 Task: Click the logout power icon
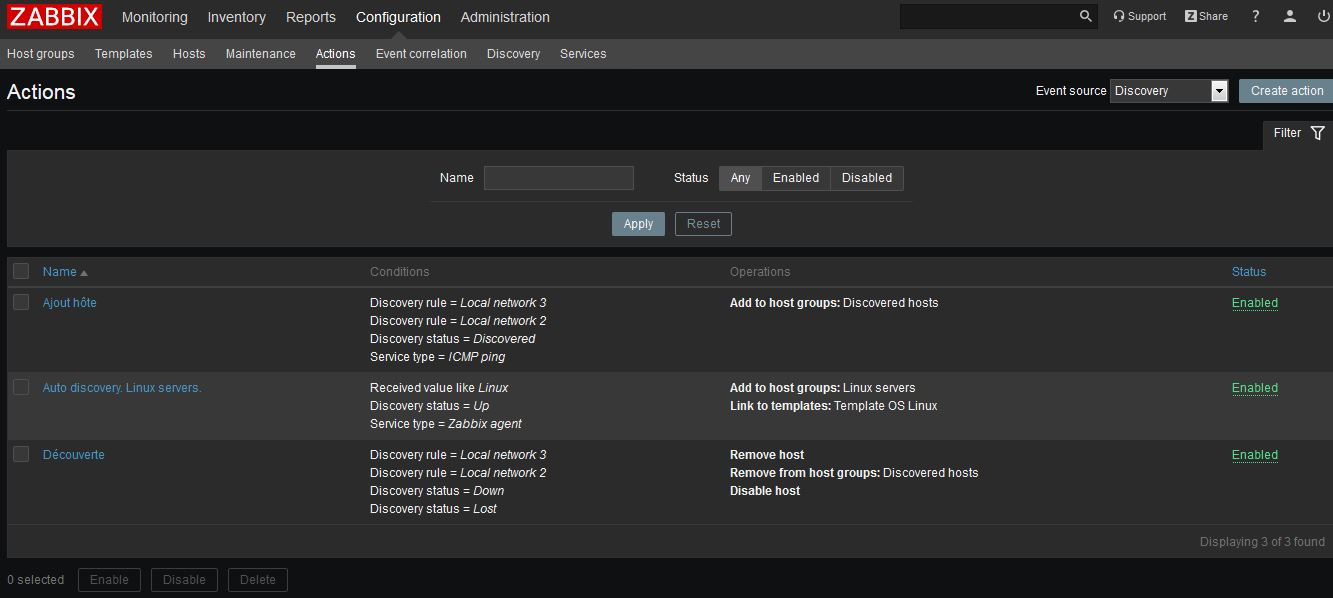pos(1322,16)
